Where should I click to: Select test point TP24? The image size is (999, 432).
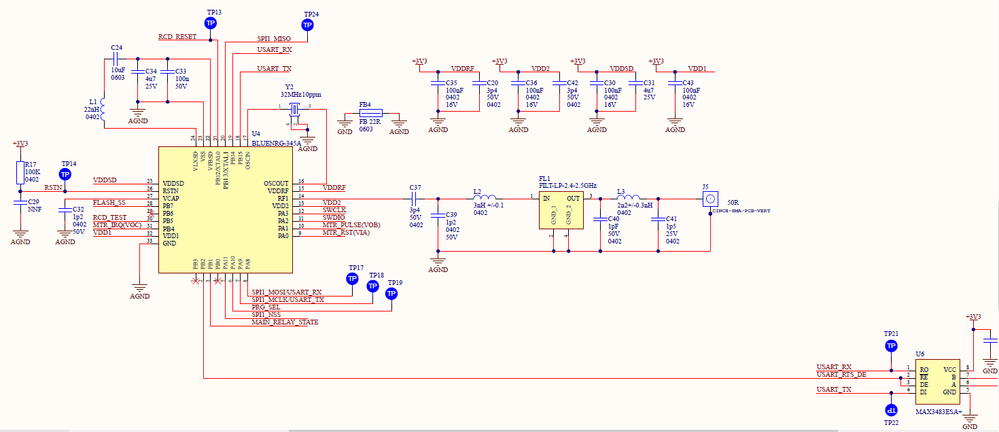click(308, 25)
